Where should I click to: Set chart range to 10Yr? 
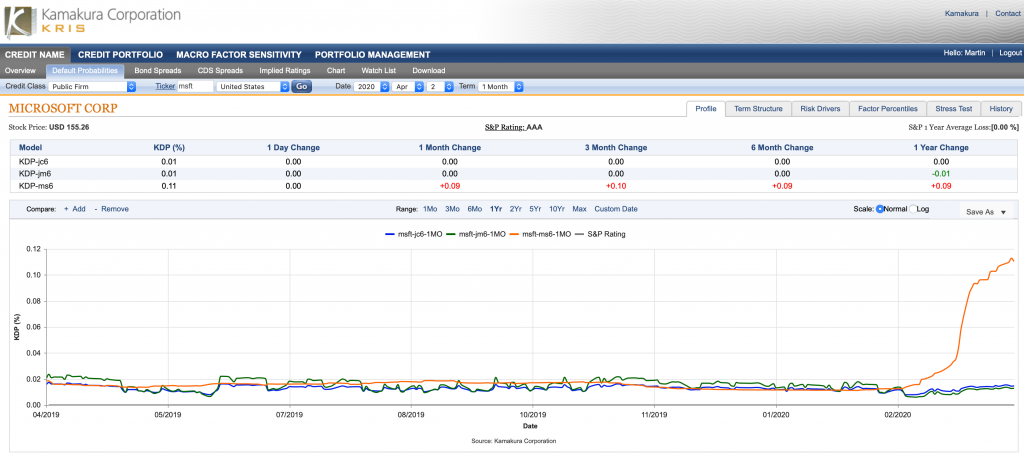tap(557, 209)
